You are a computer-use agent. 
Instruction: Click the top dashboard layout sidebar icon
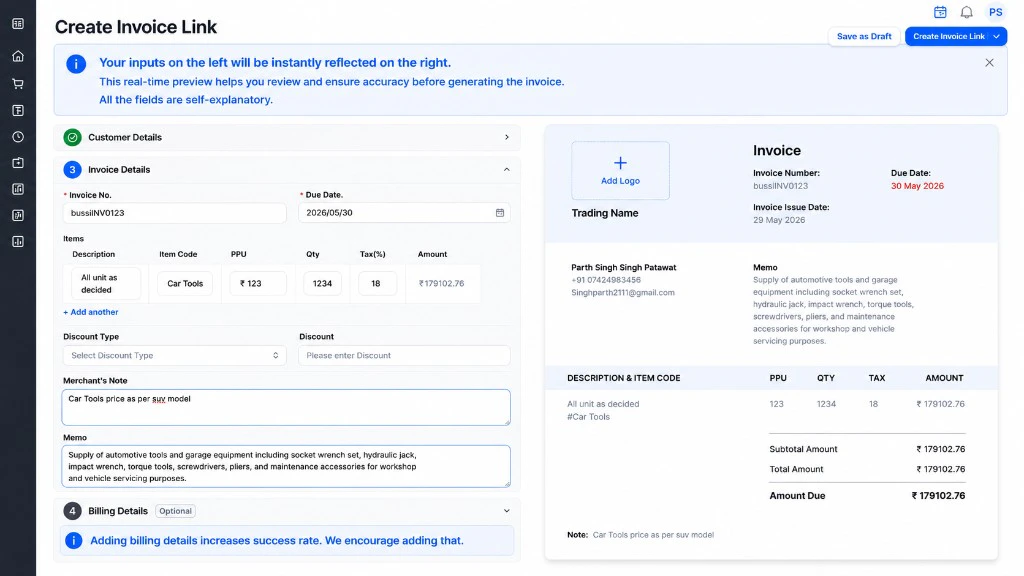[x=18, y=24]
